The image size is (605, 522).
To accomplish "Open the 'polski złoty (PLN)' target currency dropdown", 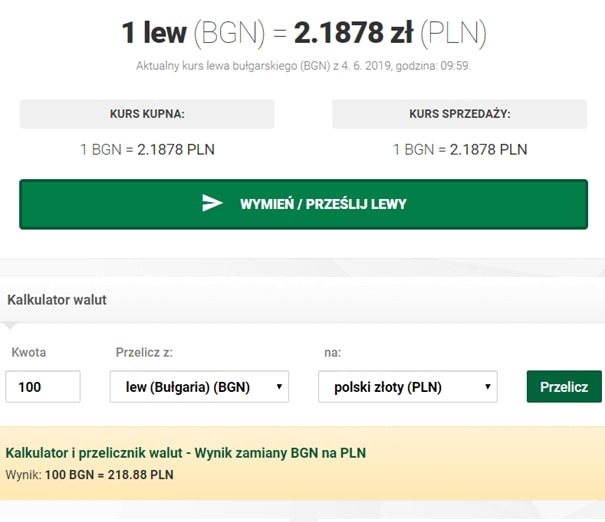I will point(407,387).
